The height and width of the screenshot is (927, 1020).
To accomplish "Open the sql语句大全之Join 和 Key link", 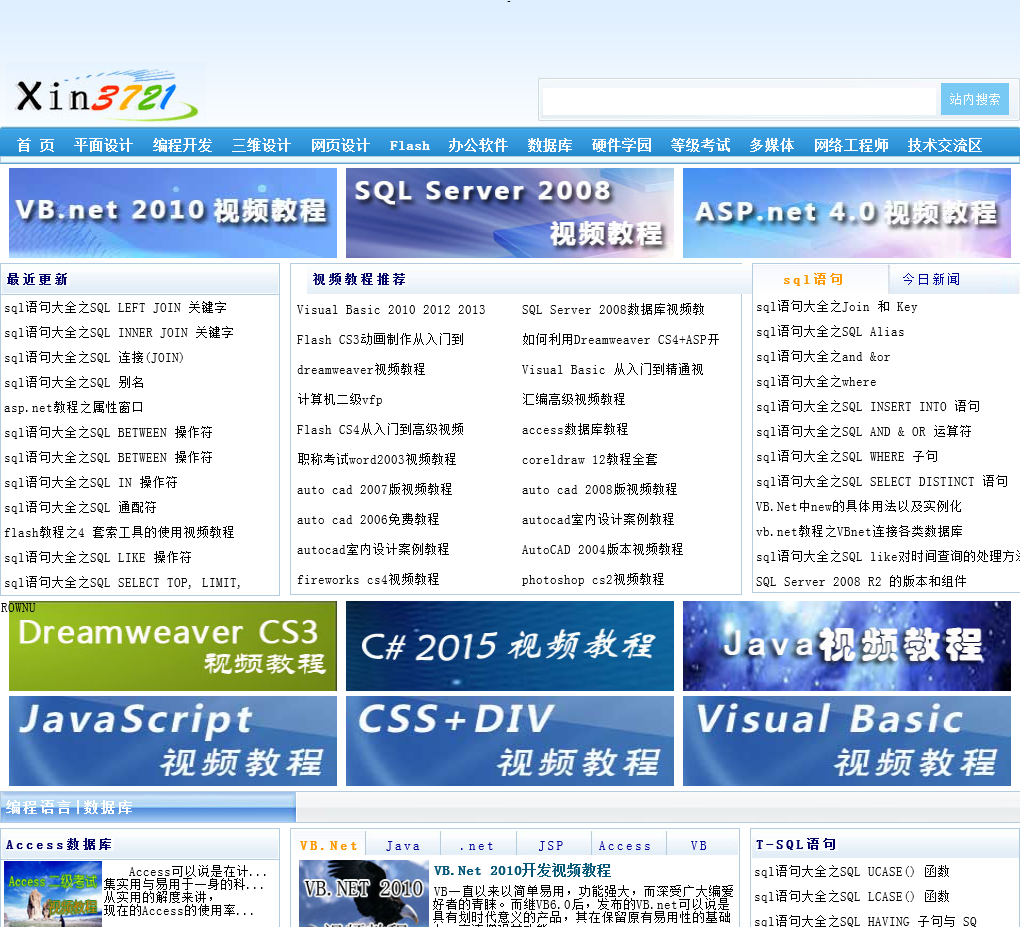I will [x=837, y=306].
